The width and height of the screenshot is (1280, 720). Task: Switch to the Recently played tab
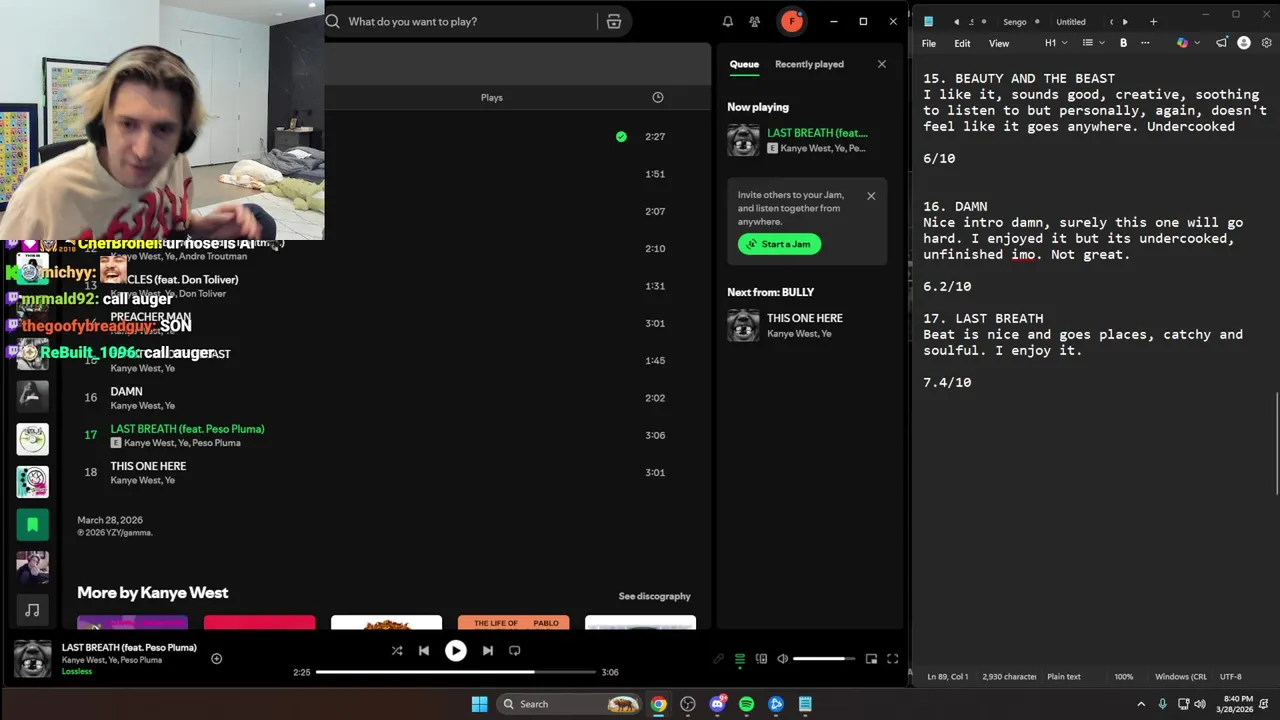pos(809,64)
